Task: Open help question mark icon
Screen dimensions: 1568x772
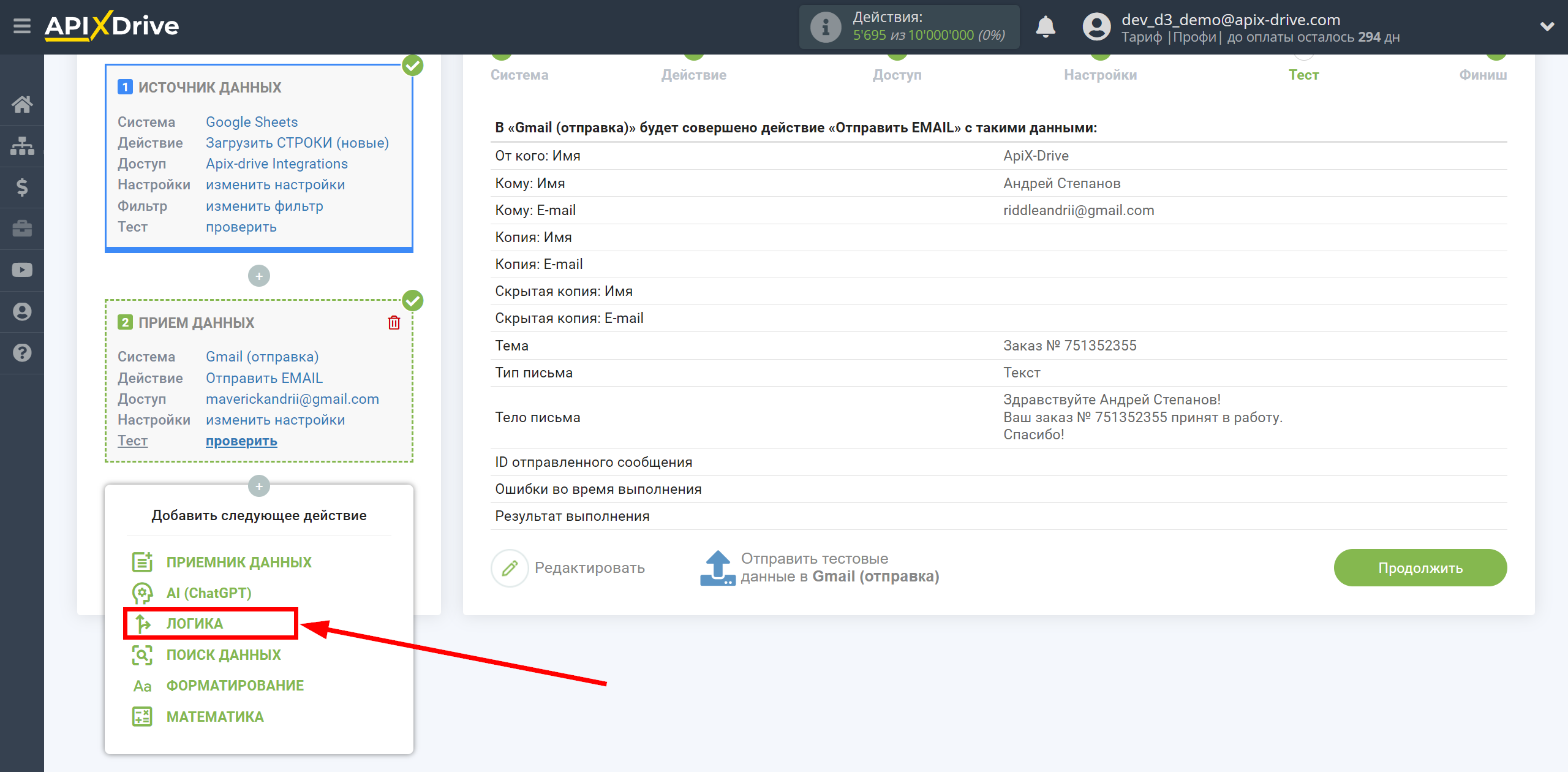Action: (22, 353)
